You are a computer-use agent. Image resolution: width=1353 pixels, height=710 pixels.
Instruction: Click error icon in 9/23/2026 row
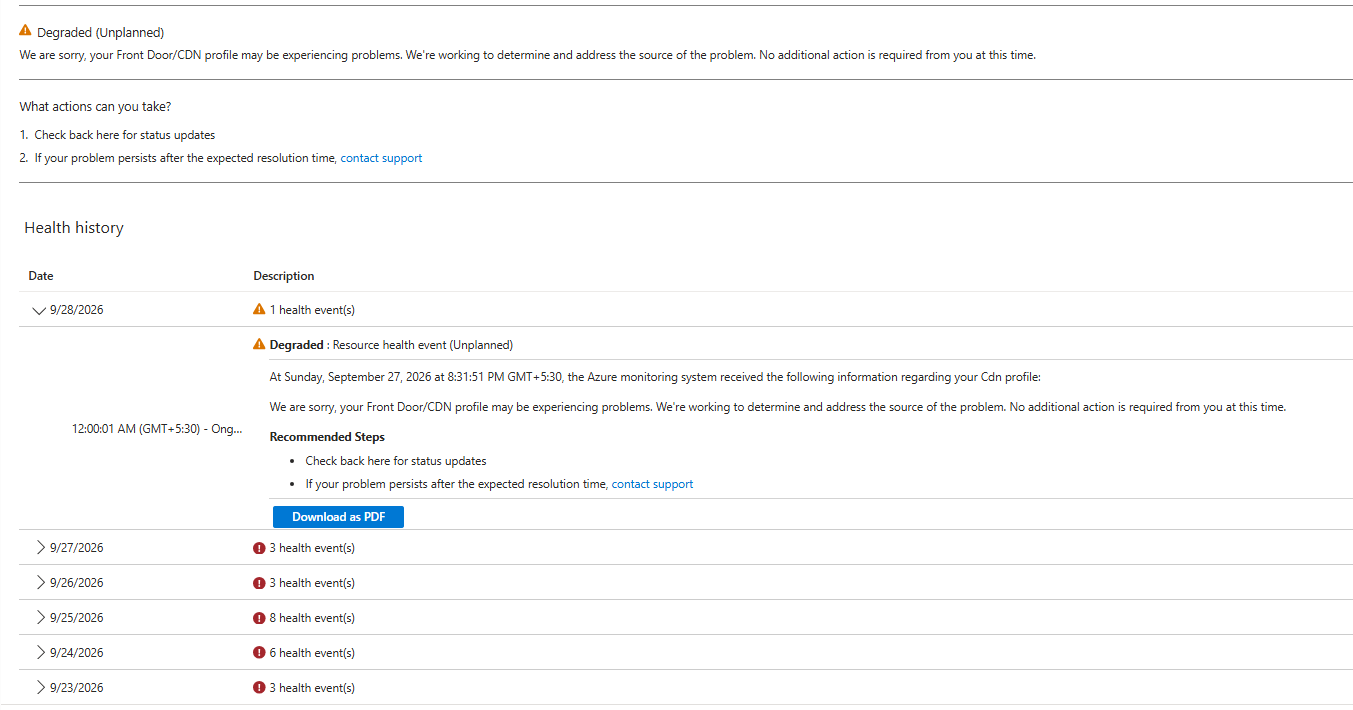(259, 687)
